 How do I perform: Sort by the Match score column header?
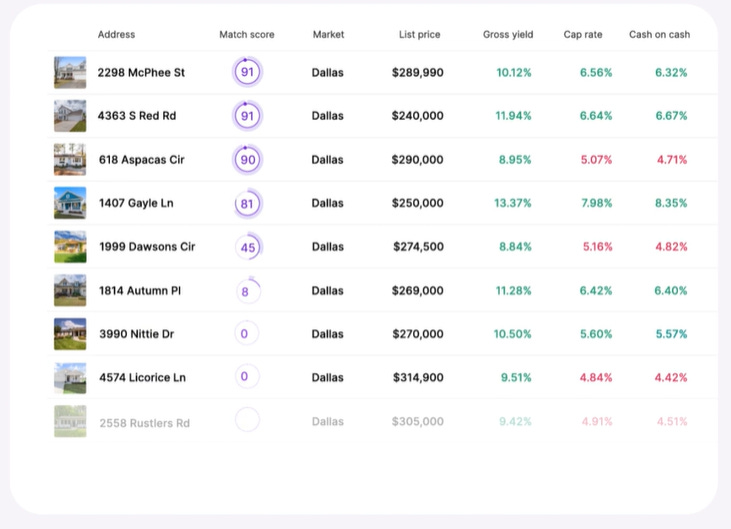(x=247, y=34)
